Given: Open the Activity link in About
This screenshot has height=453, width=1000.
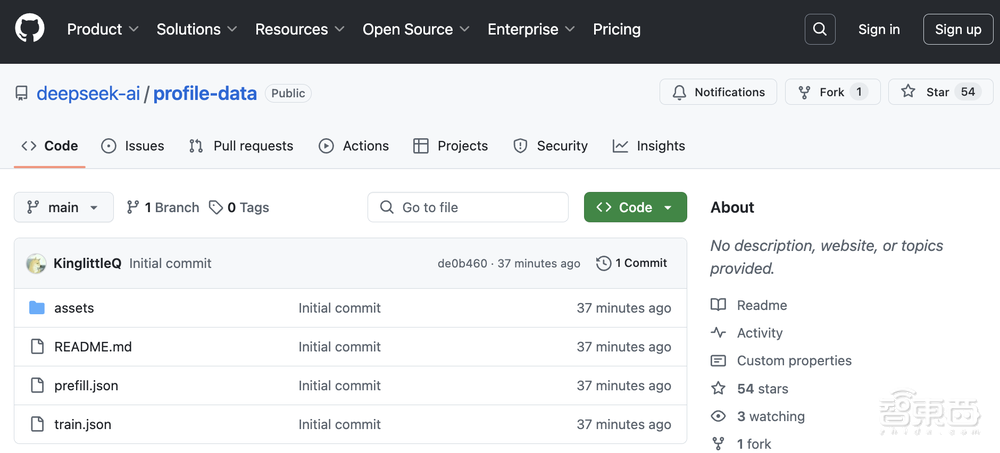Looking at the screenshot, I should [759, 333].
